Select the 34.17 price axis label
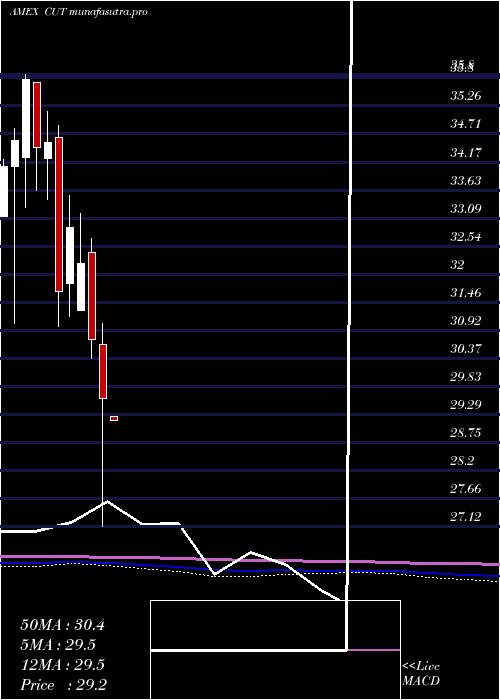Screen dimensions: 500x700 click(x=466, y=153)
